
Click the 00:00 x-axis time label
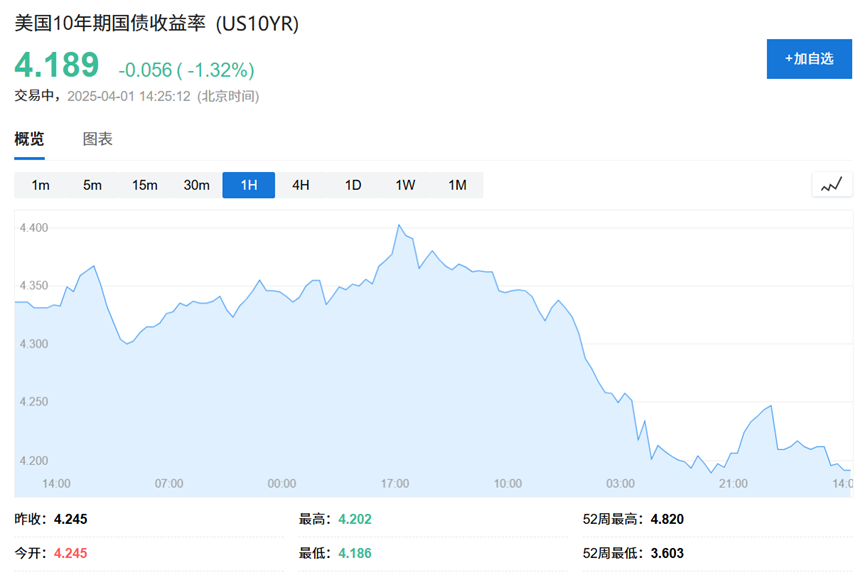pos(282,484)
